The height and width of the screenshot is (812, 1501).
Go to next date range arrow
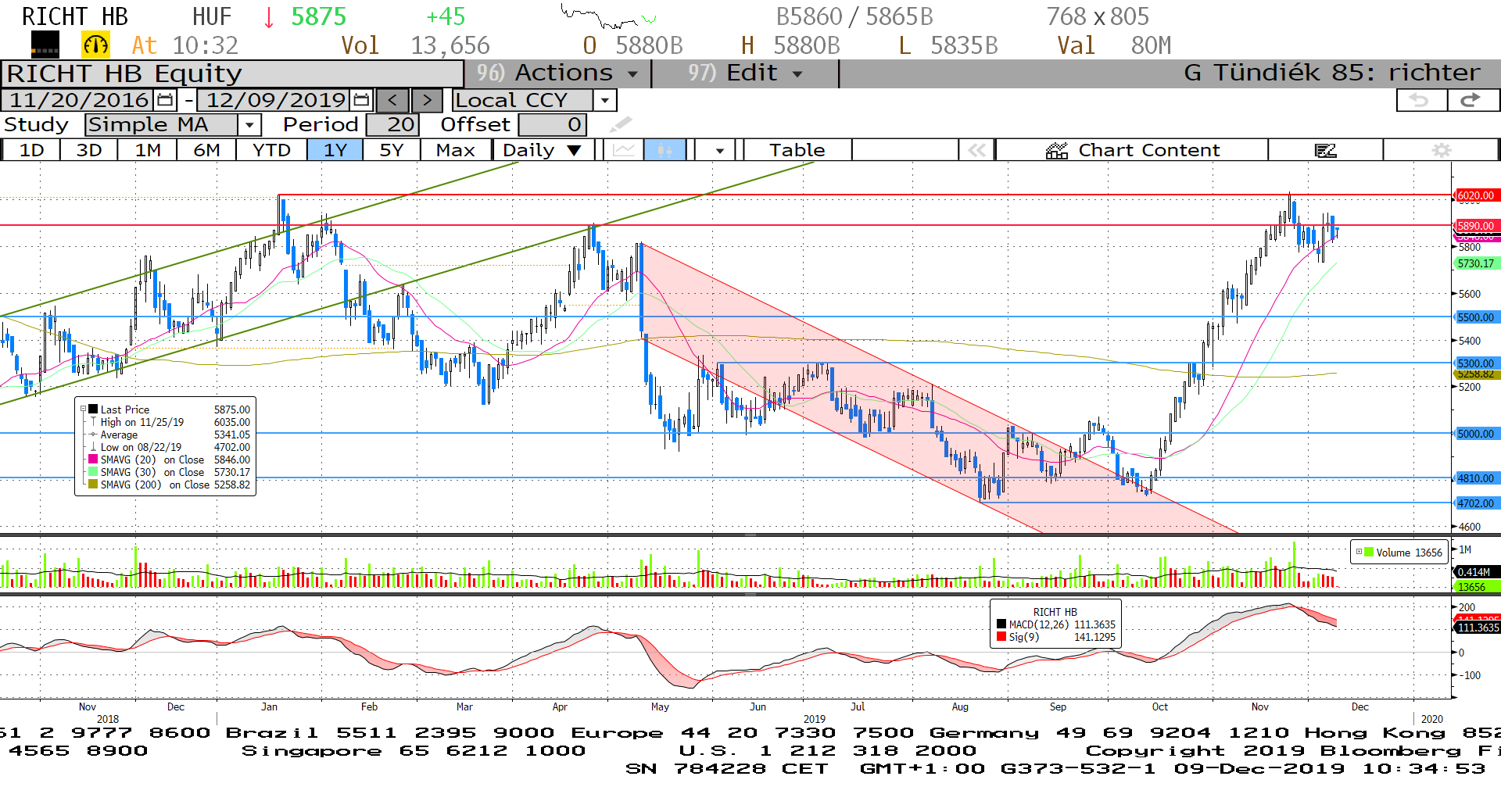[x=427, y=100]
